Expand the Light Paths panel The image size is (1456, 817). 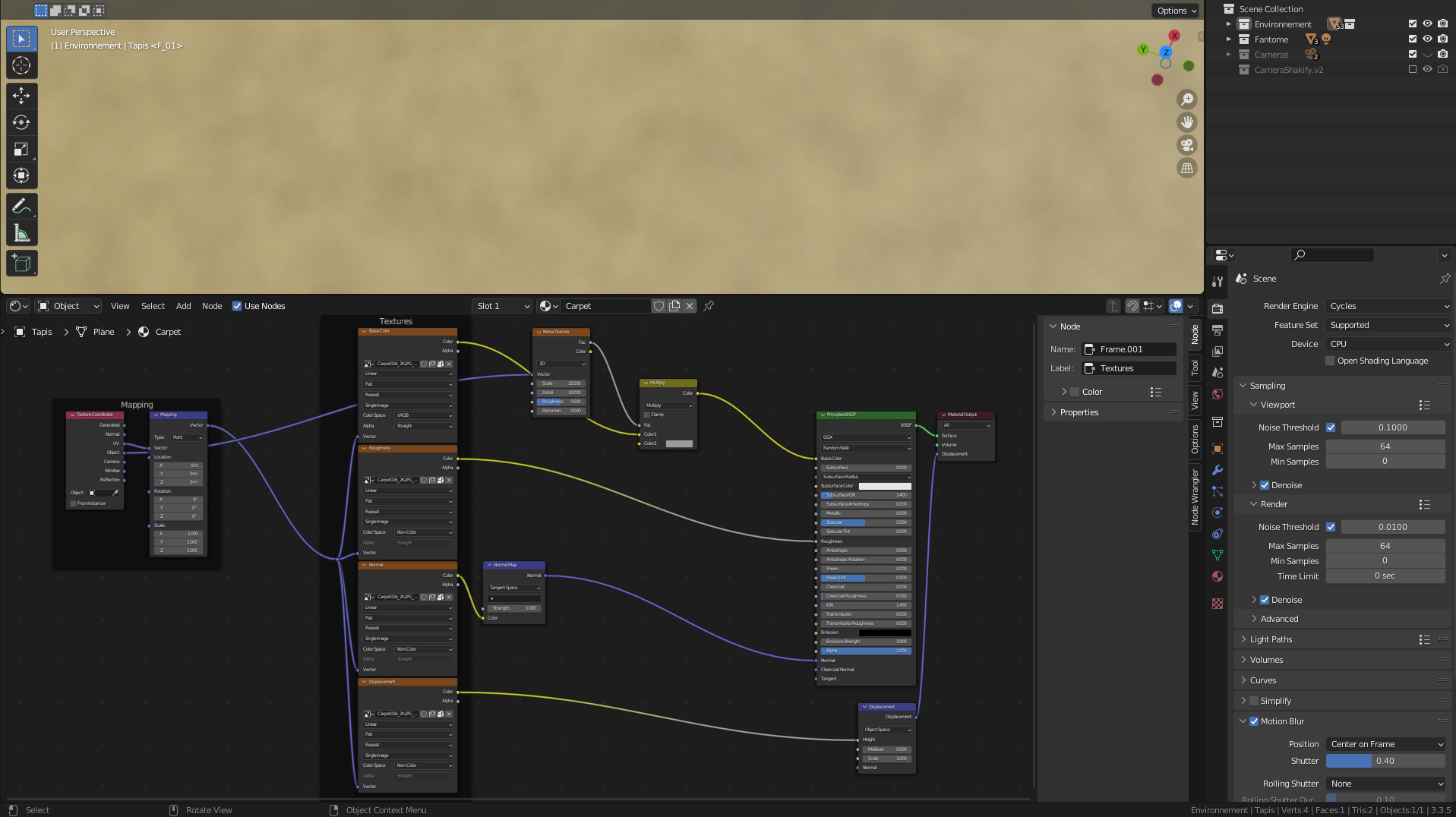[1271, 639]
